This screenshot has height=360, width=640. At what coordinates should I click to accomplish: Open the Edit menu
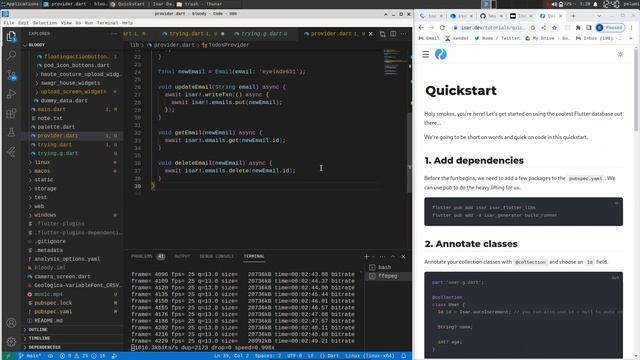pyautogui.click(x=23, y=23)
